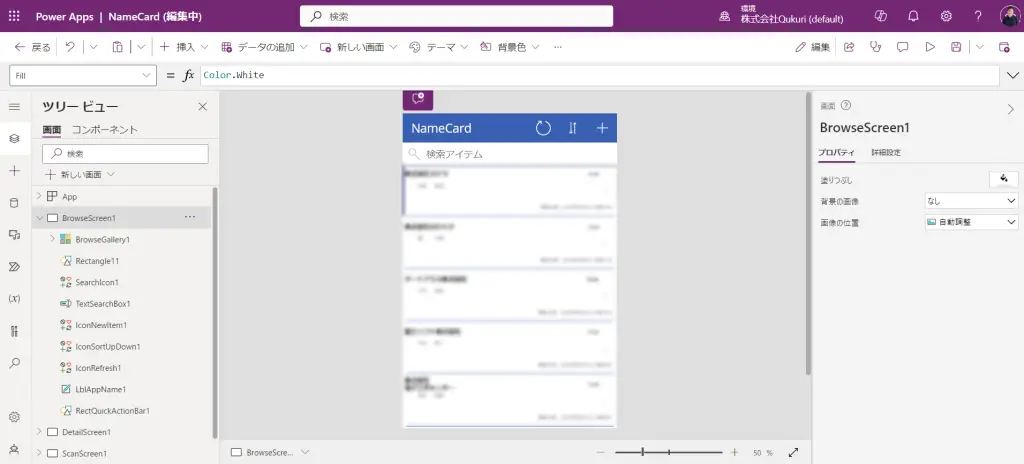Click the sort icon in NameCard header
This screenshot has height=464, width=1024.
tap(573, 128)
